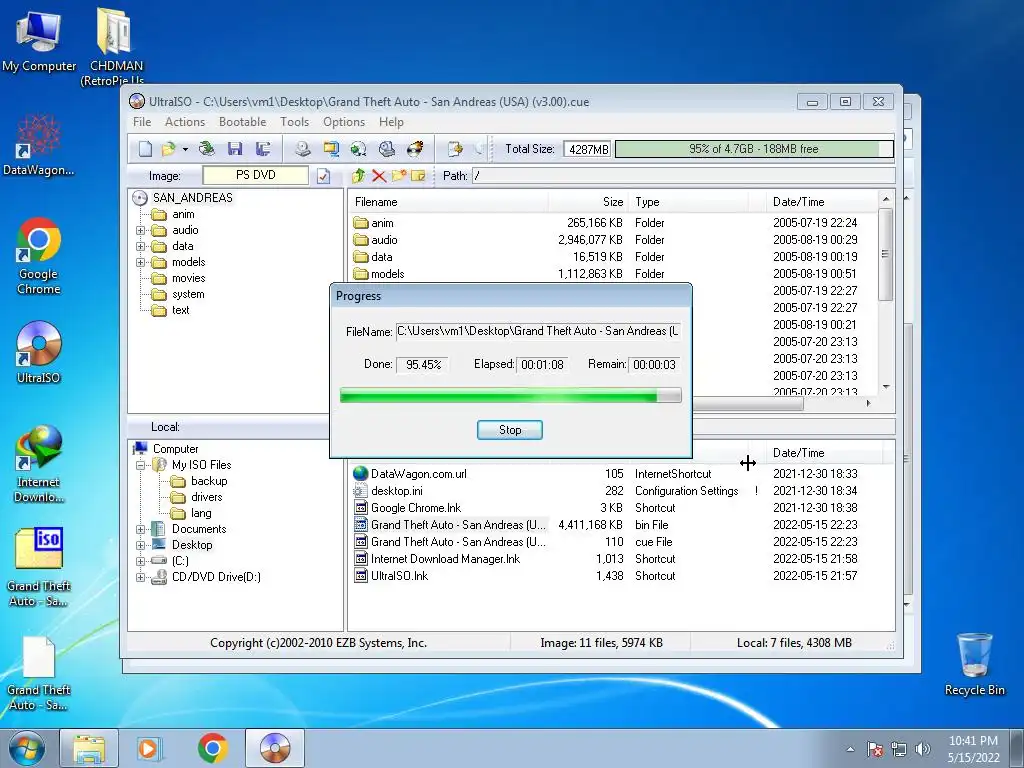The image size is (1024, 768).
Task: Collapse the My ISO Files tree node
Action: click(x=140, y=465)
